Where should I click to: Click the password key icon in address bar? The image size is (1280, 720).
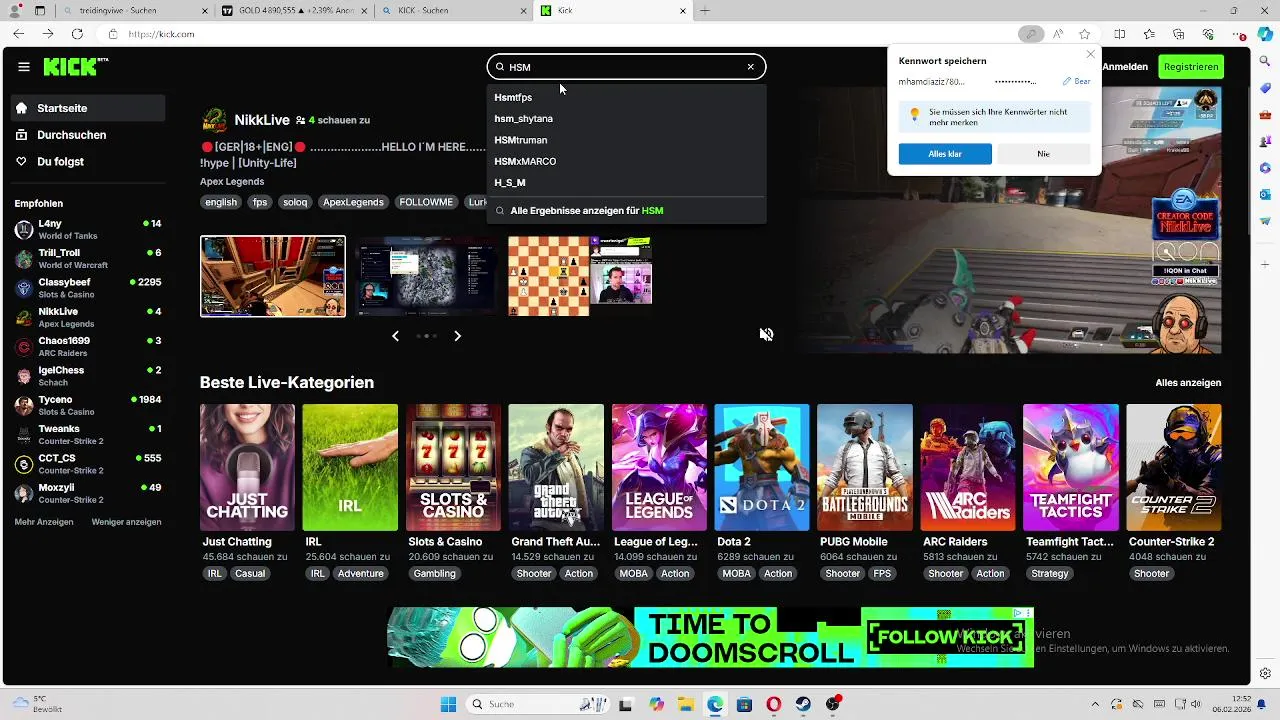[x=1031, y=34]
